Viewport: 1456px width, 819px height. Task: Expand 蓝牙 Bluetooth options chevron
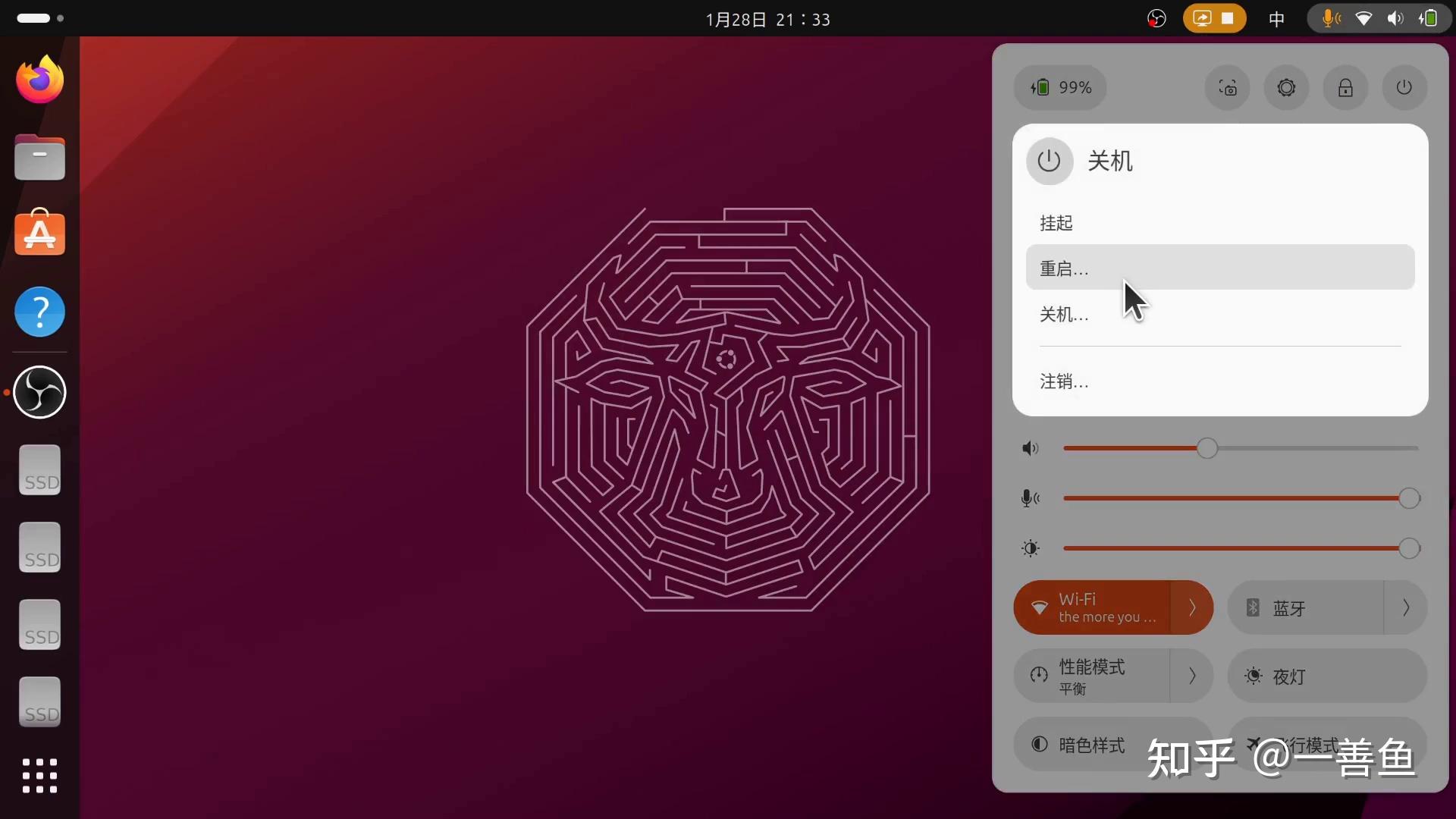[1407, 607]
